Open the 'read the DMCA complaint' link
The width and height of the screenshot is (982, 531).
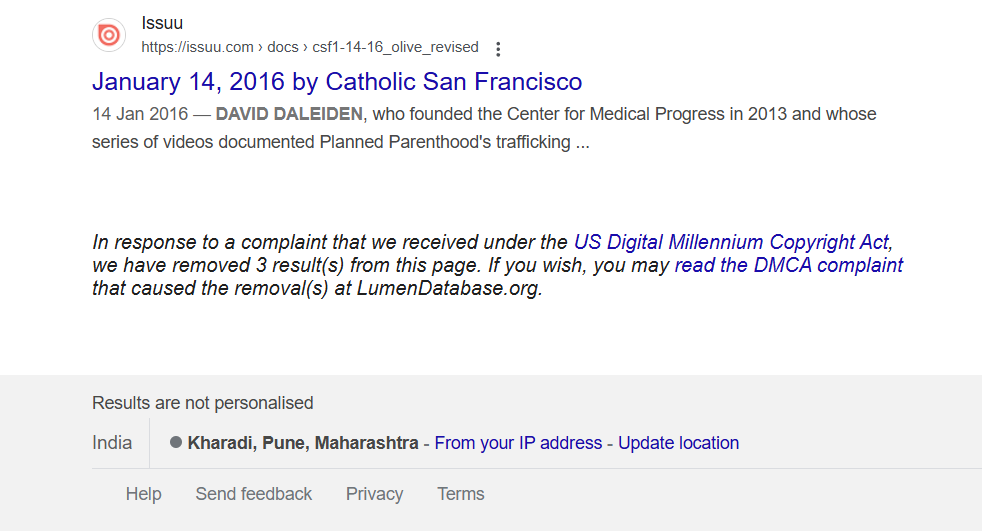pos(788,266)
